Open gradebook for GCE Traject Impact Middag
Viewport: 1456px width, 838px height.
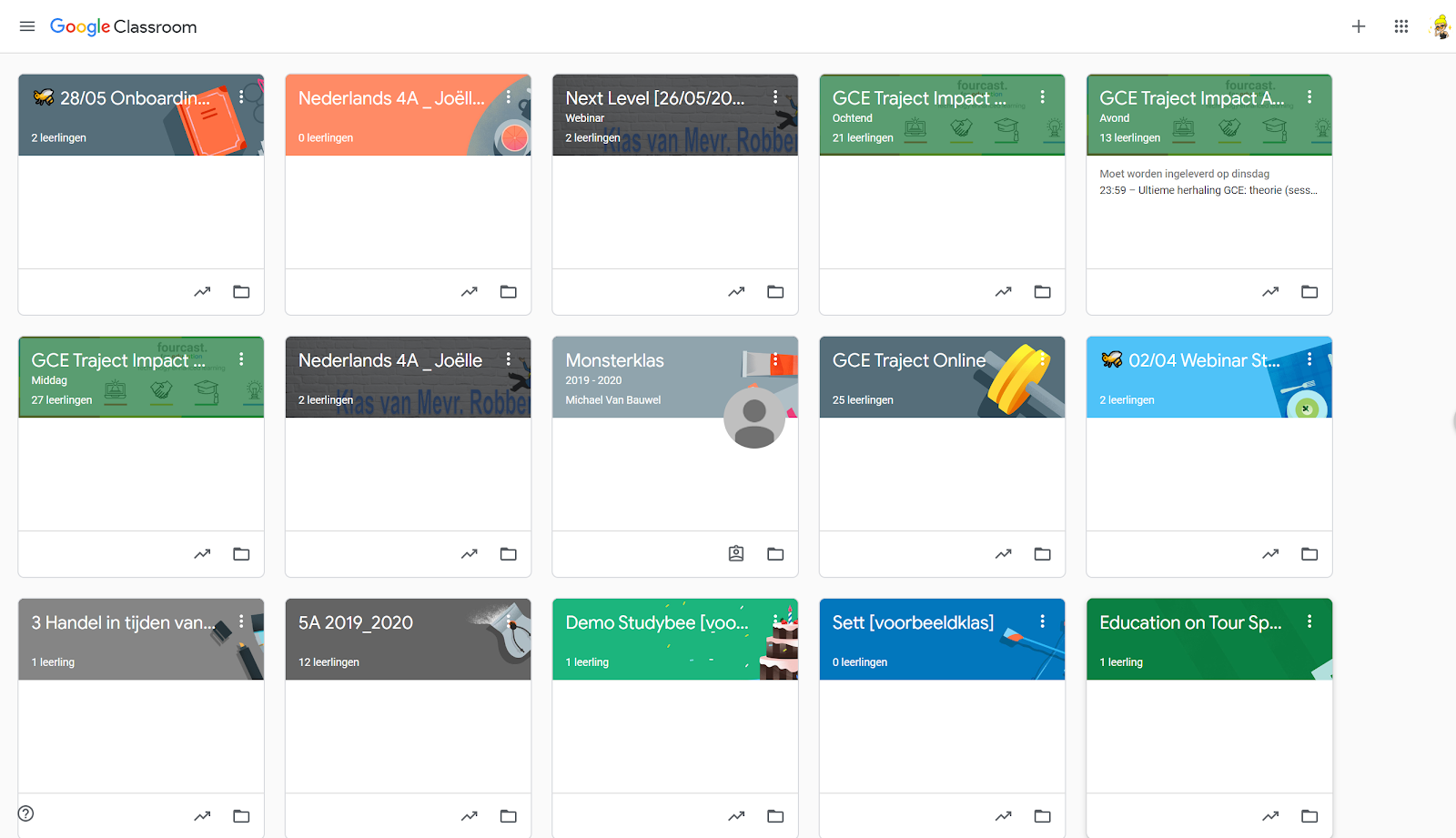[x=202, y=554]
